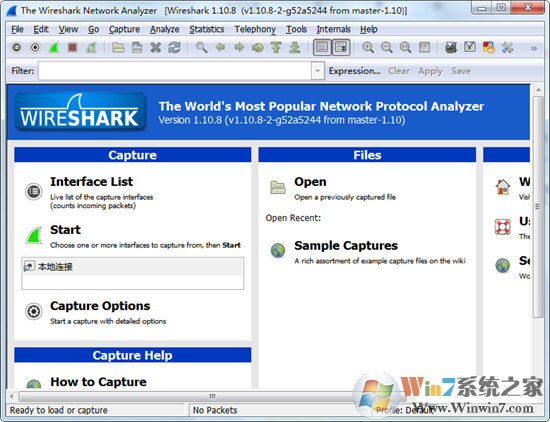
Task: Click the green shark fin Start icon
Action: click(34, 235)
